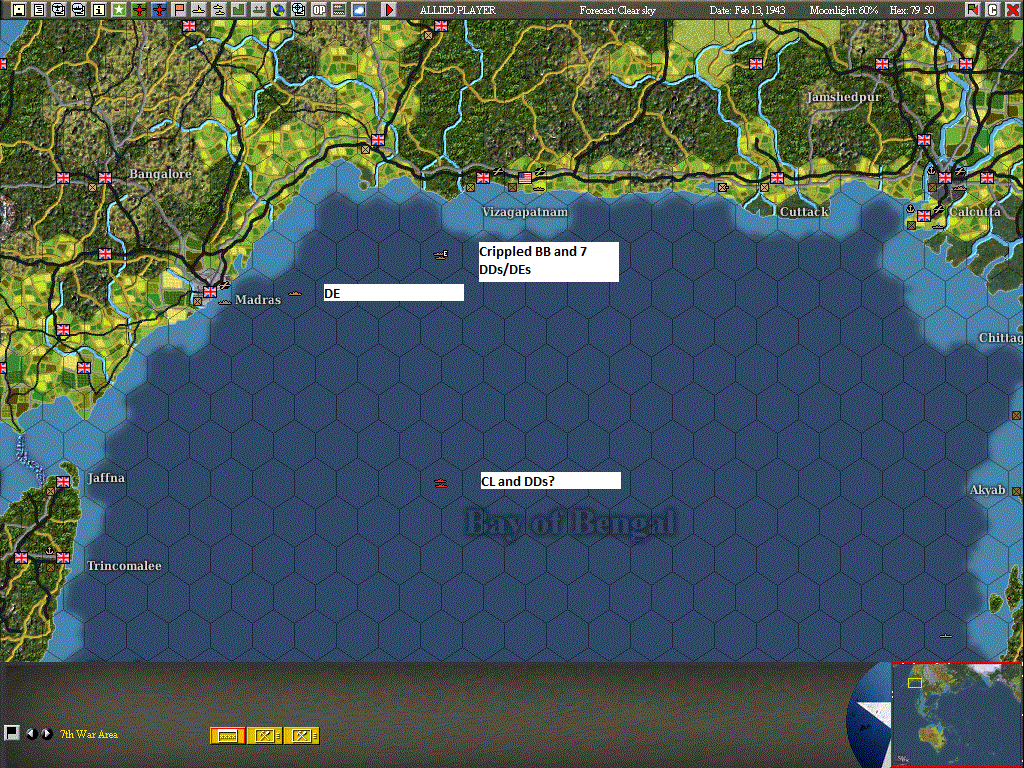Open the reports list document icon

click(x=39, y=10)
